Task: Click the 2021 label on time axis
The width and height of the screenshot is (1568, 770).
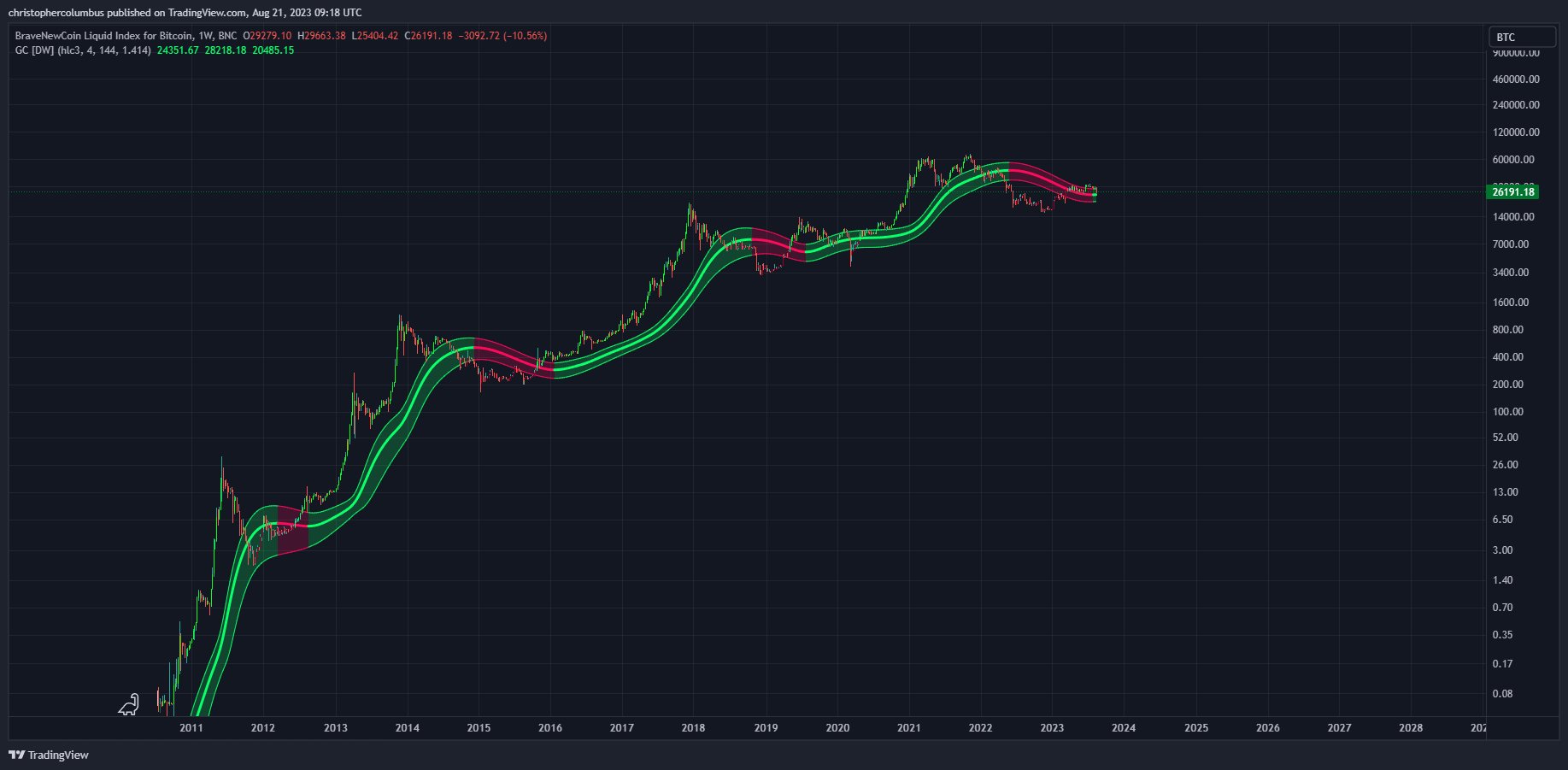Action: (908, 728)
